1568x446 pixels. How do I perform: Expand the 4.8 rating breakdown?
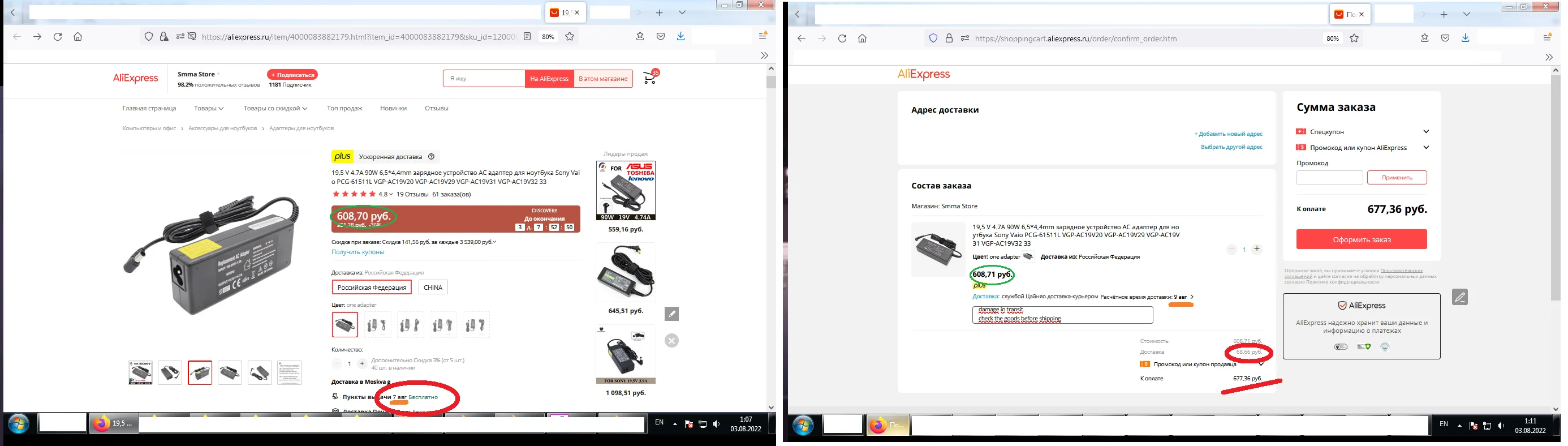(x=391, y=194)
